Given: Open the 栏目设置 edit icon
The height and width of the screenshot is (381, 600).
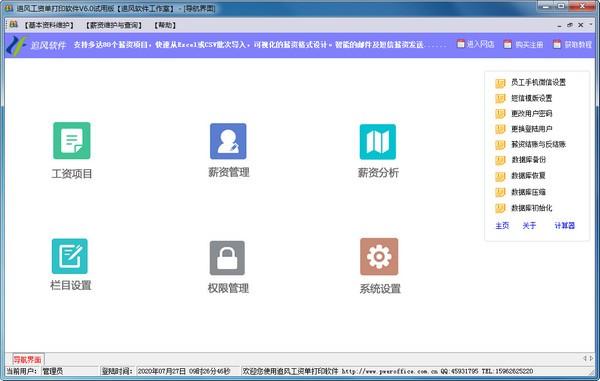Looking at the screenshot, I should tap(70, 256).
